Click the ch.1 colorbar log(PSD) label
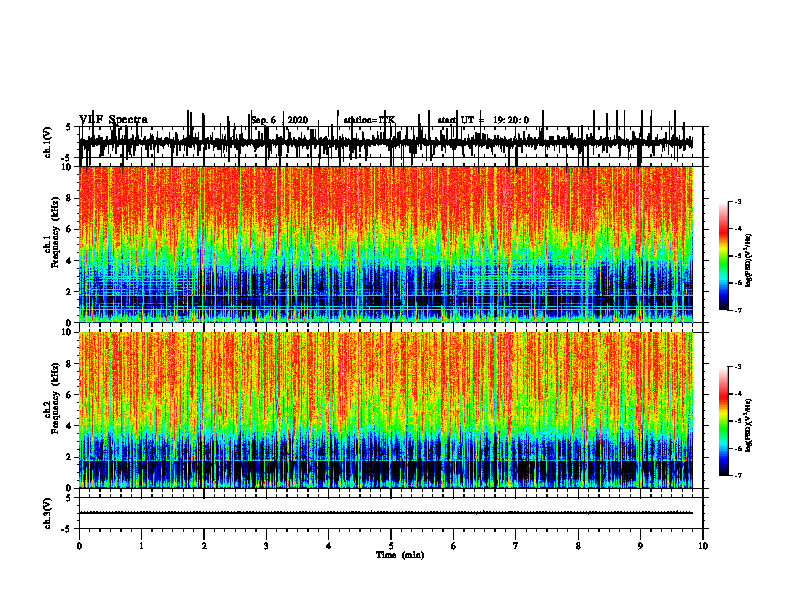This screenshot has width=792, height=612. (749, 261)
